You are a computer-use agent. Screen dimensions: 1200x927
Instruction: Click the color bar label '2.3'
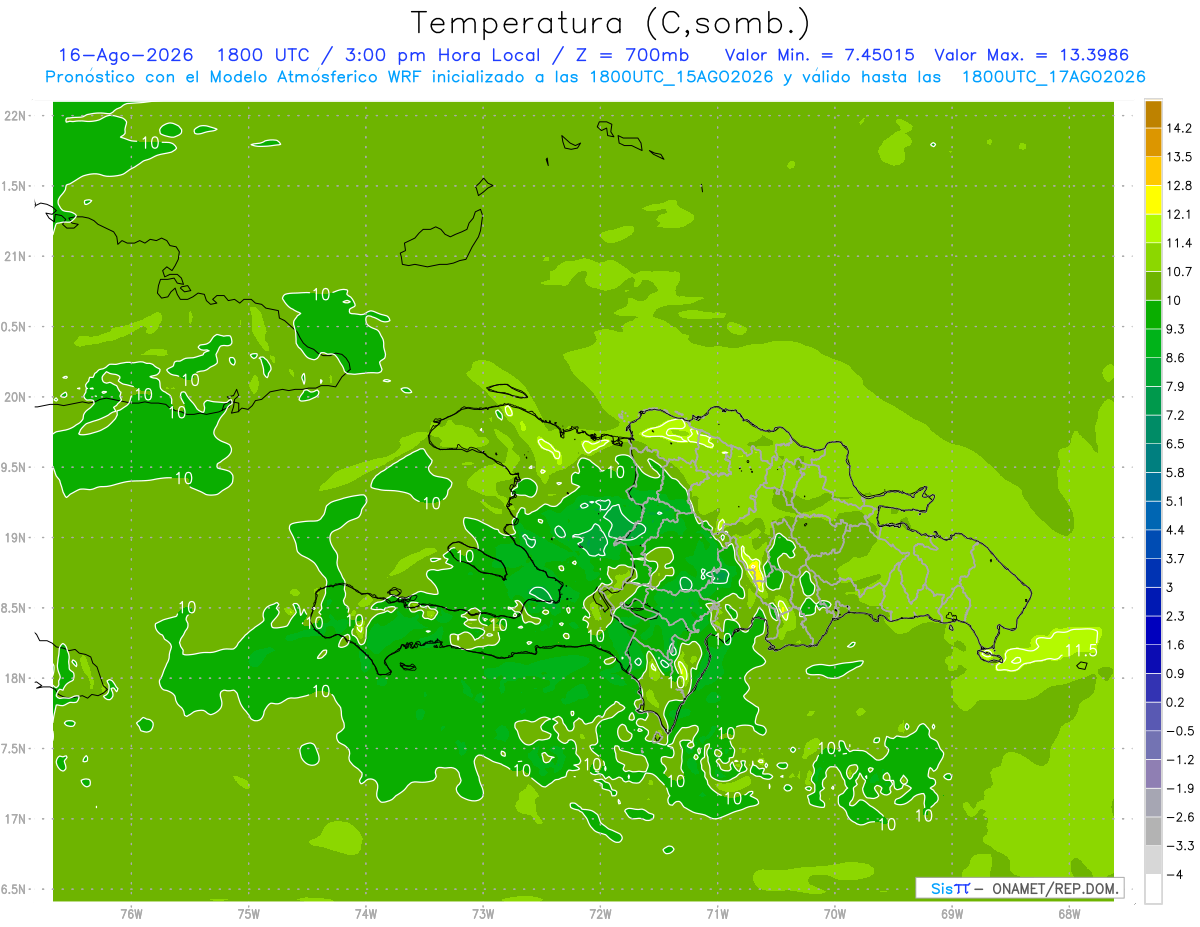tap(1176, 616)
